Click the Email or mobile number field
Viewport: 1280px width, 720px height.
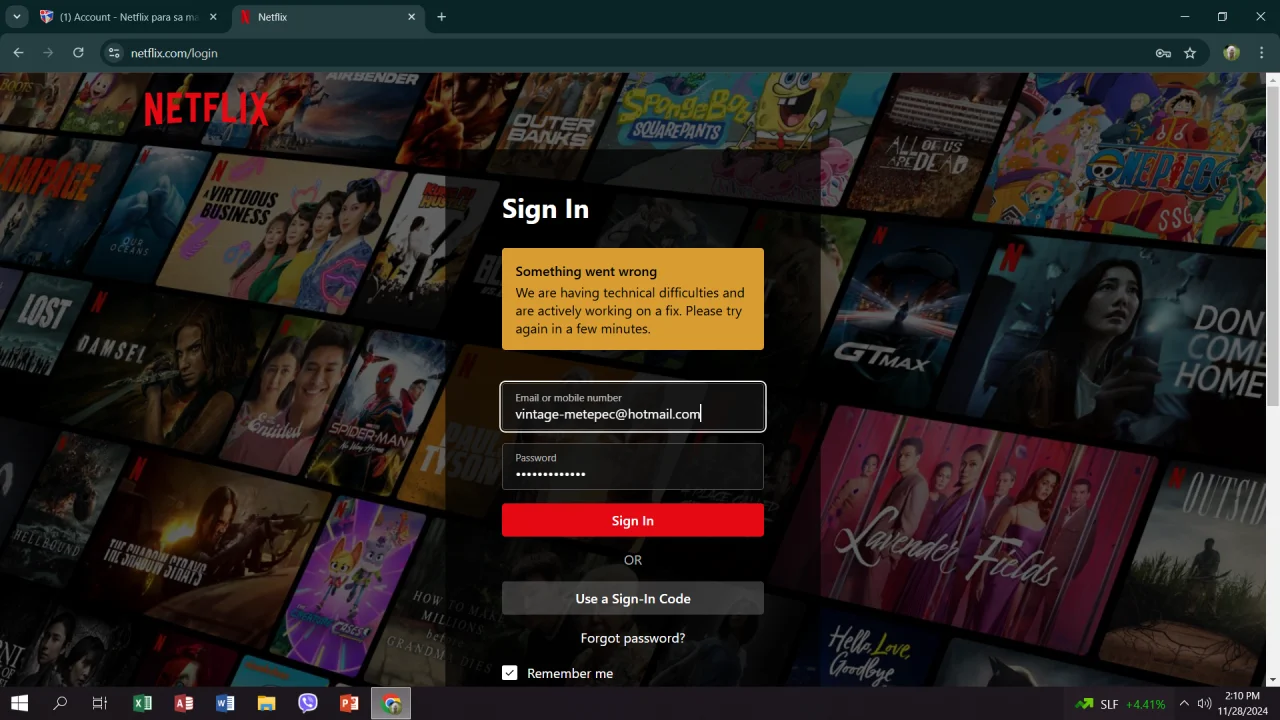click(633, 407)
